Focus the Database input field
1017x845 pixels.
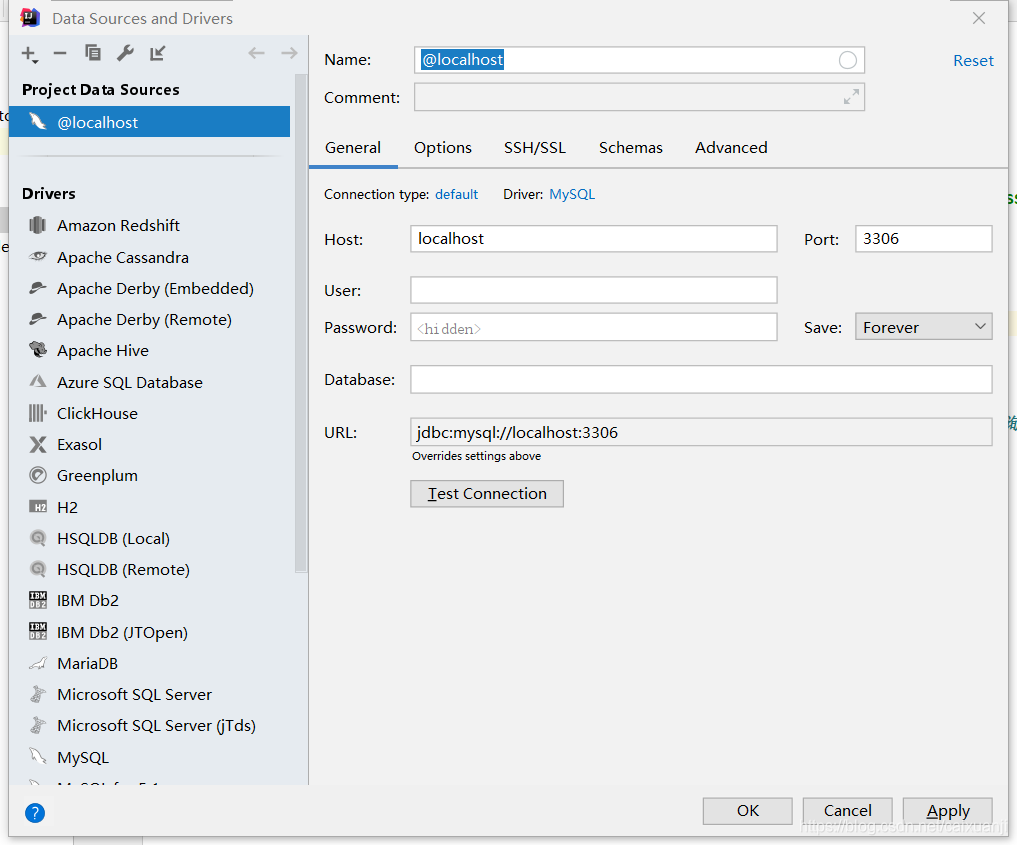point(701,379)
